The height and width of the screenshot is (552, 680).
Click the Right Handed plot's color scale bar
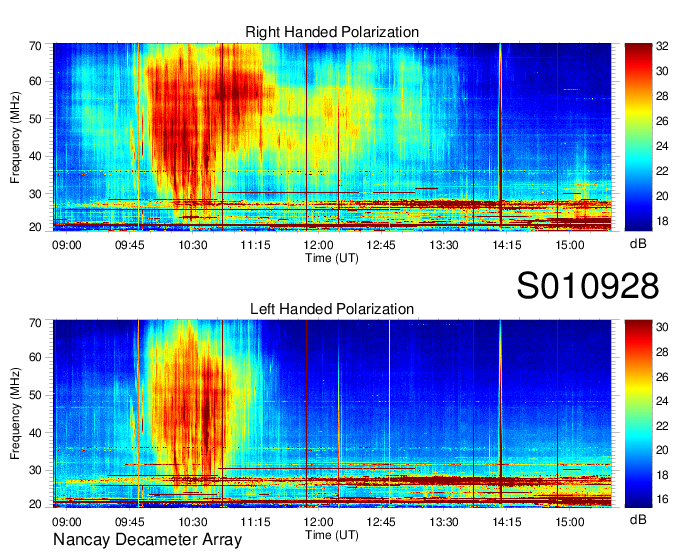point(638,137)
